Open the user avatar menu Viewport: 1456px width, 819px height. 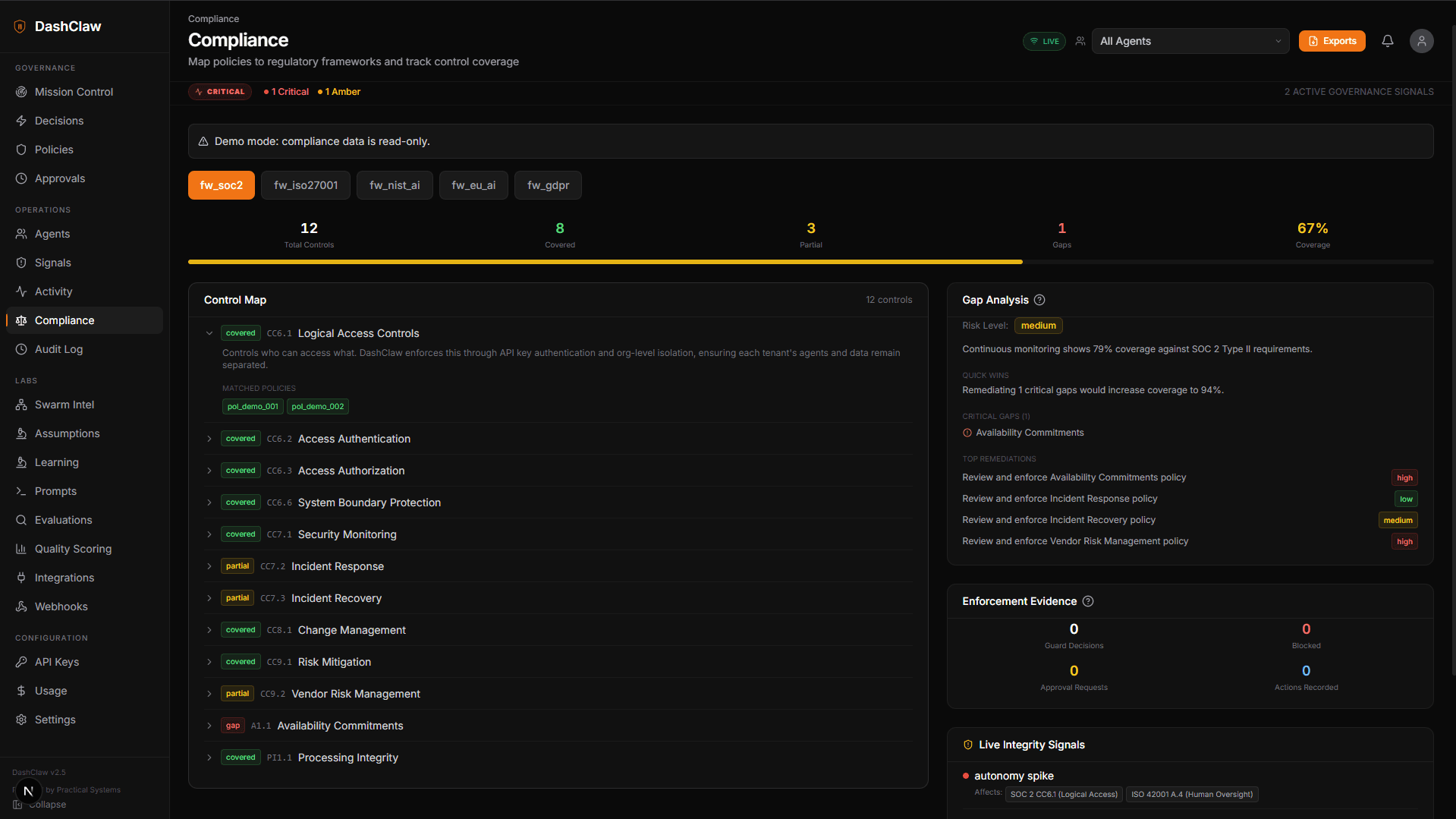[1422, 41]
